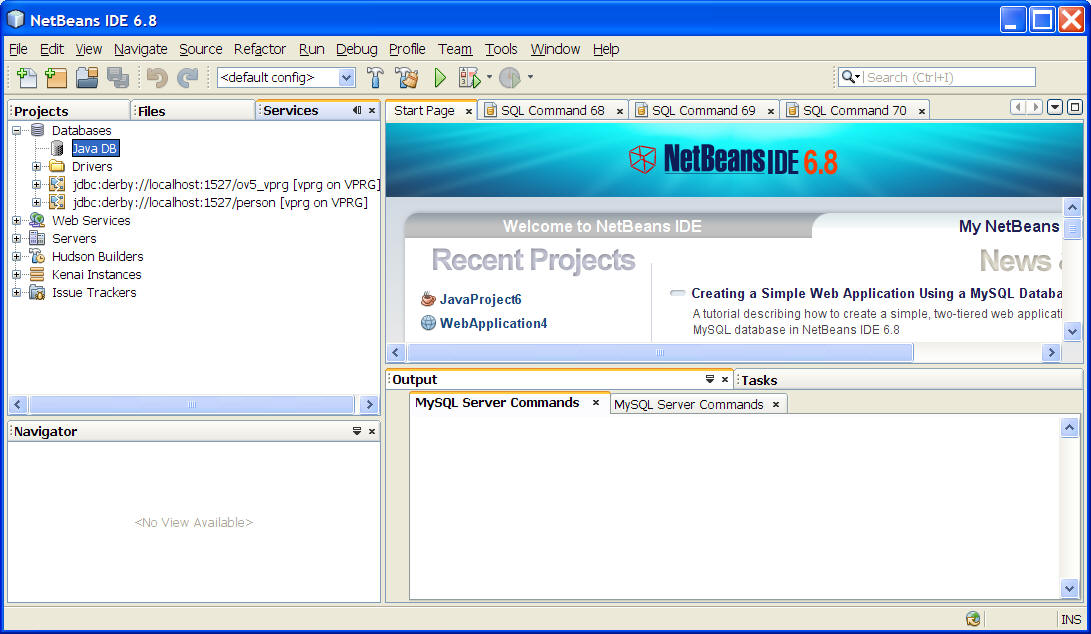
Task: Open the Debug icon dropdown arrow
Action: tap(489, 77)
